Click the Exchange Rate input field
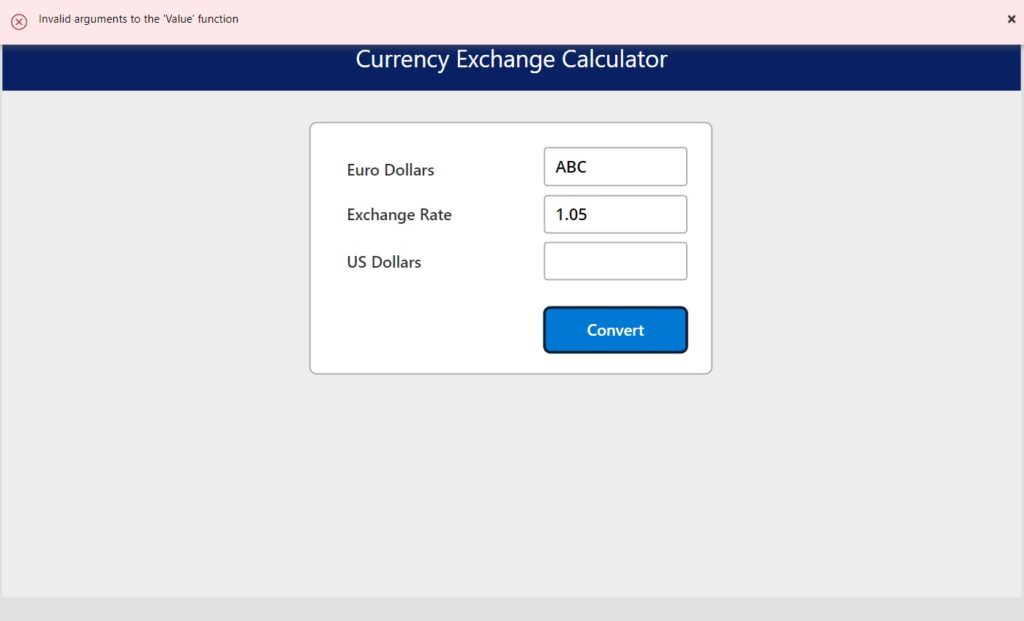Screen dimensions: 1024x621 [x=615, y=214]
